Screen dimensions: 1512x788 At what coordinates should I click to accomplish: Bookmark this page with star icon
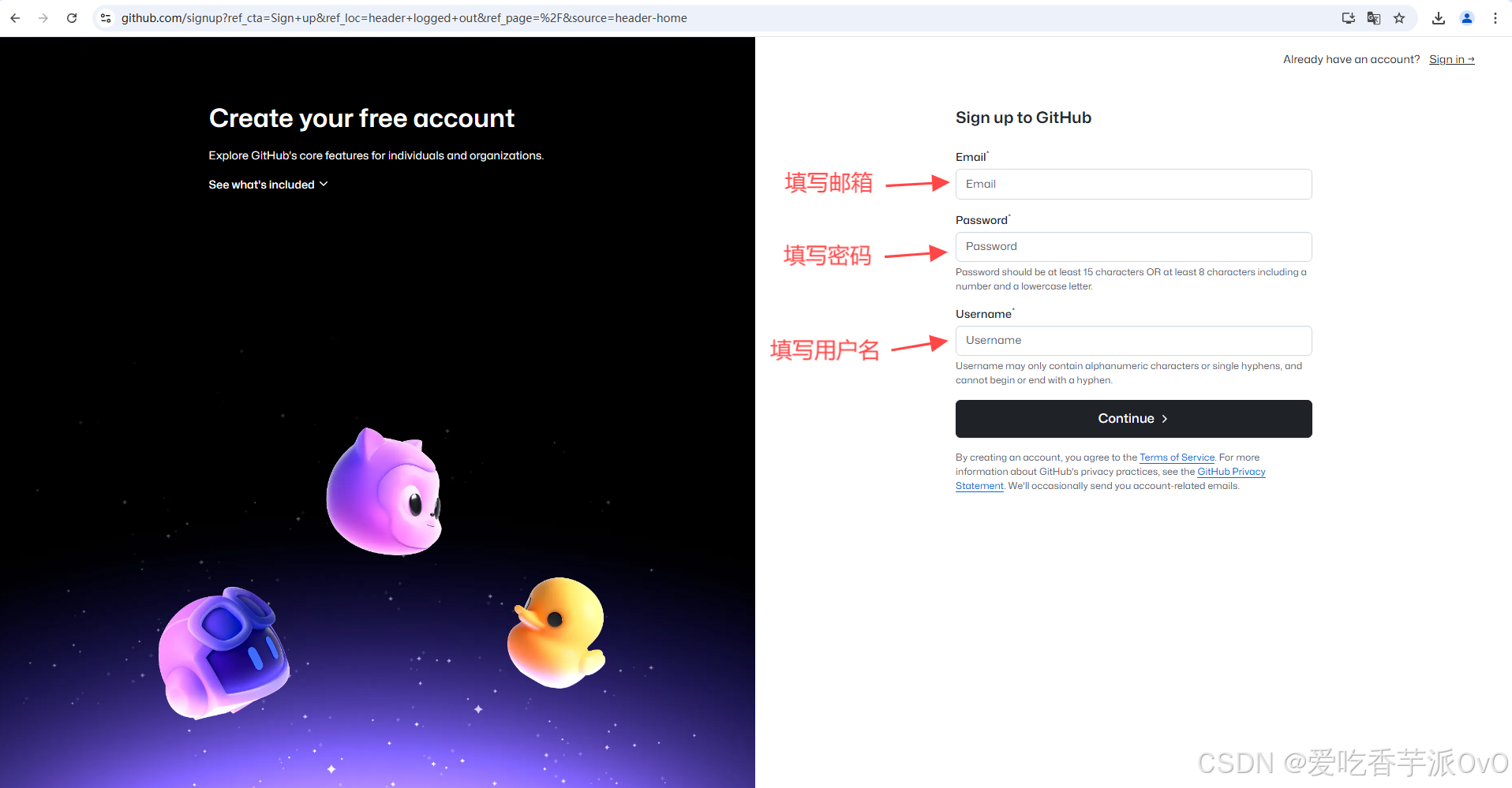coord(1399,18)
